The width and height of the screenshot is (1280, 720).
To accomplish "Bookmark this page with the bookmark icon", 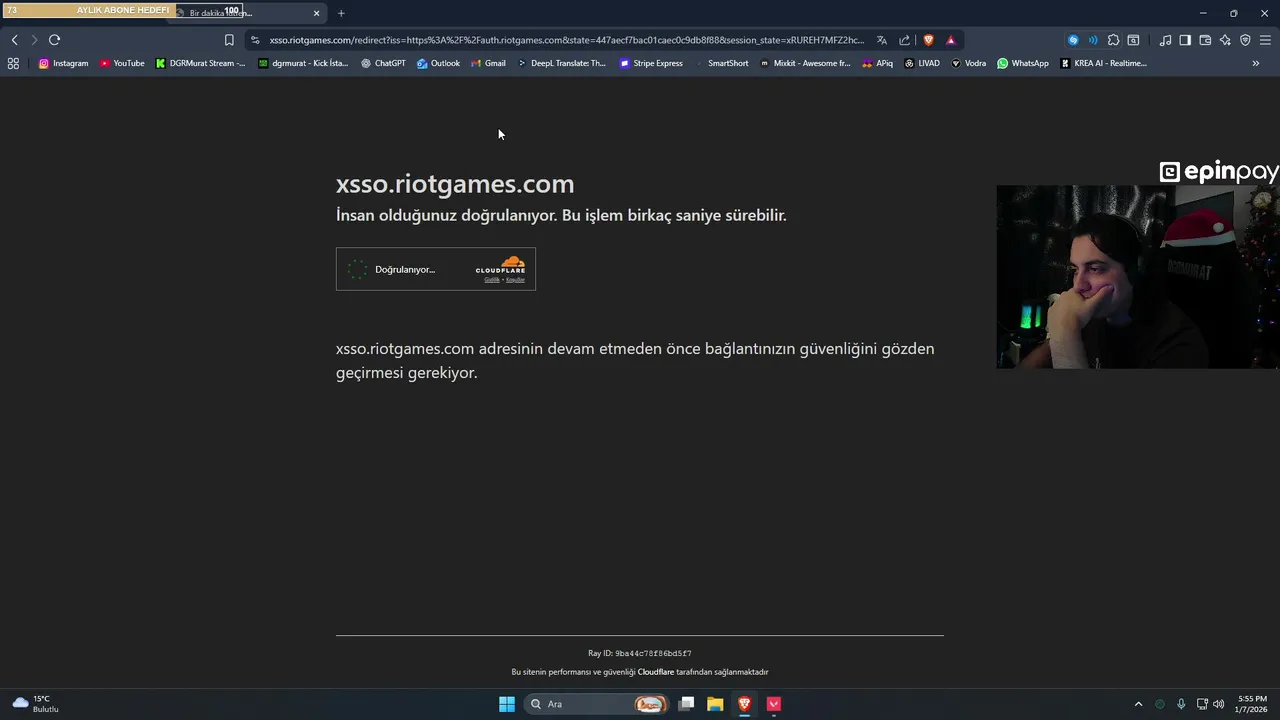I will (229, 40).
